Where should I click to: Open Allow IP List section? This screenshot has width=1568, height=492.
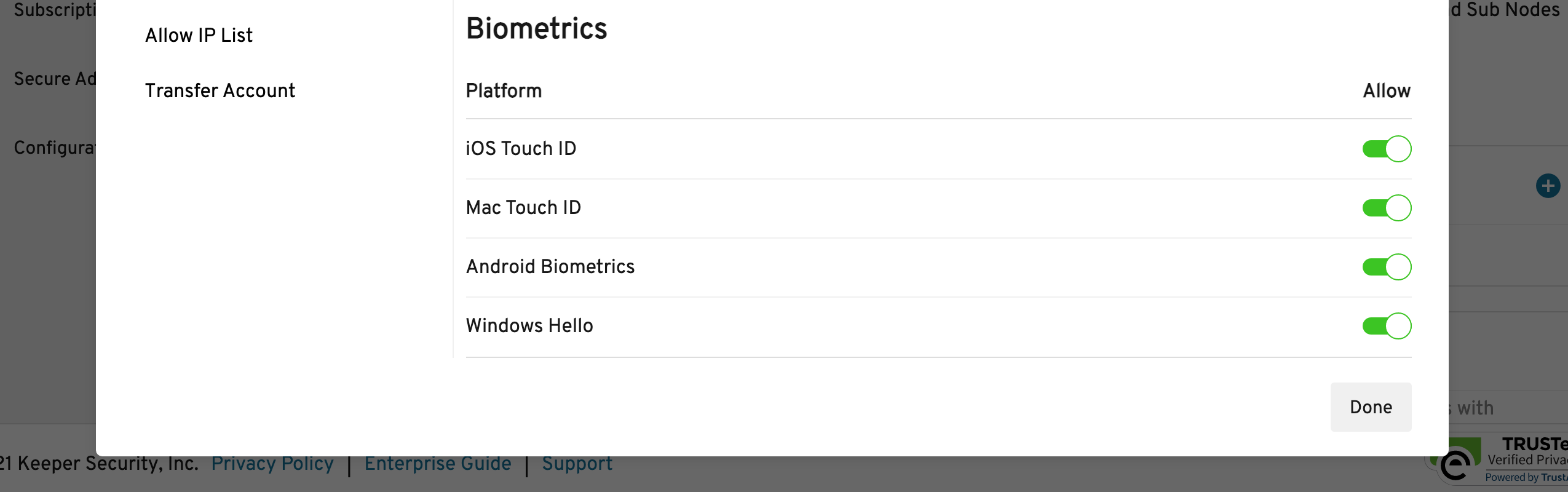tap(199, 36)
